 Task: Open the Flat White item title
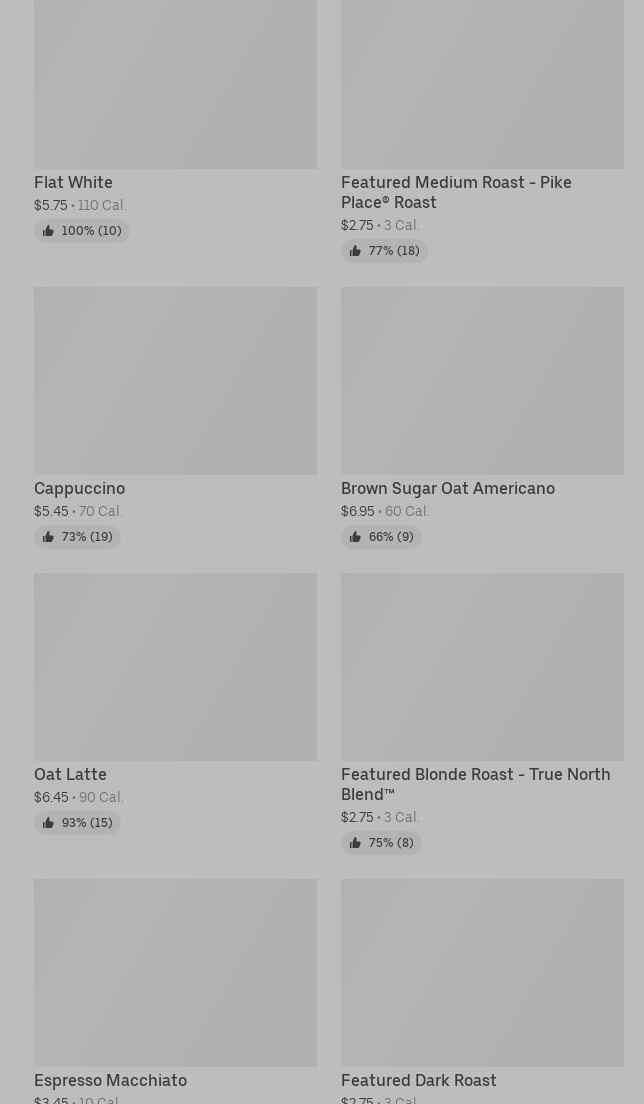pyautogui.click(x=73, y=183)
